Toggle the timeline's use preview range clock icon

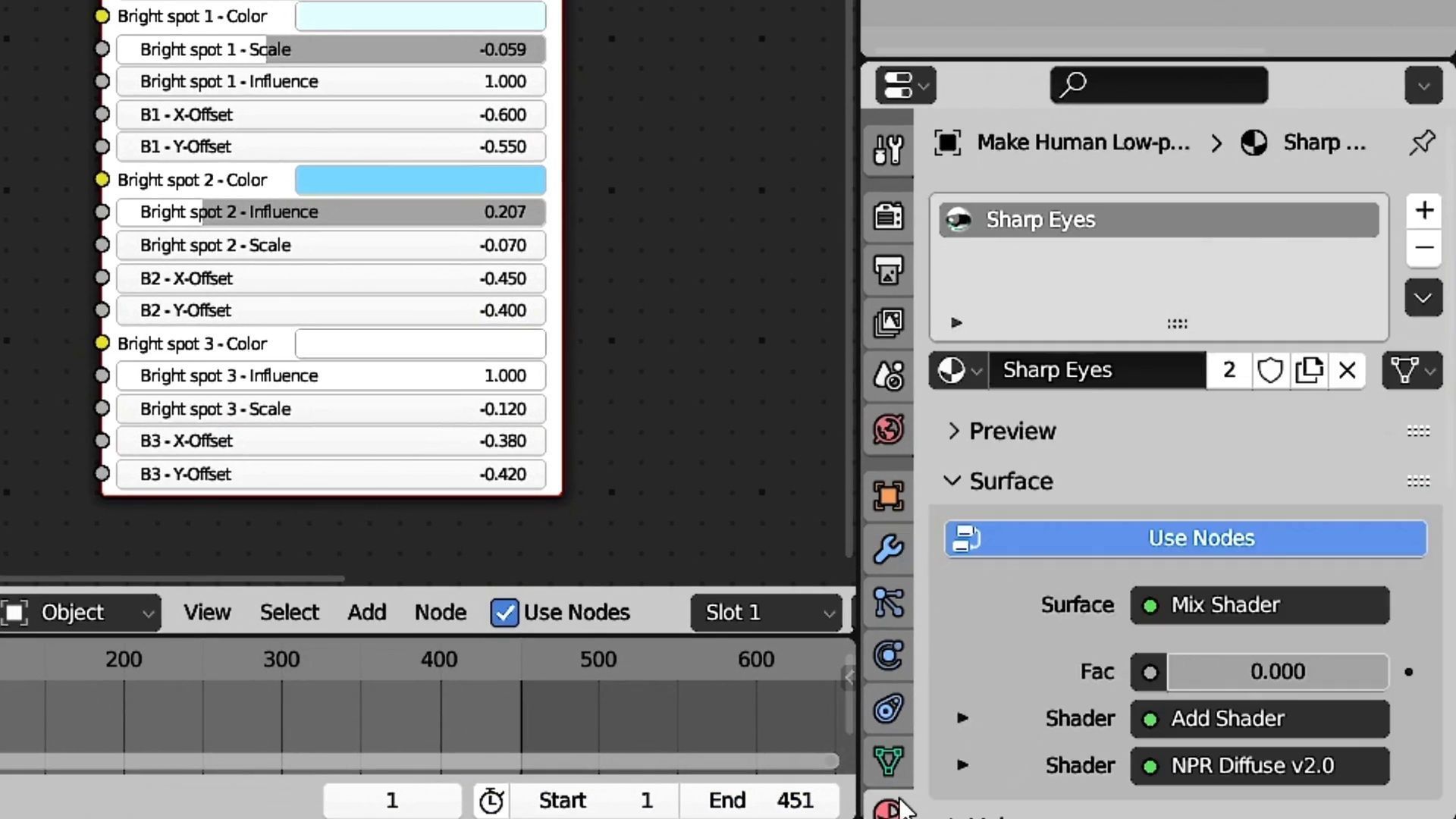tap(491, 801)
